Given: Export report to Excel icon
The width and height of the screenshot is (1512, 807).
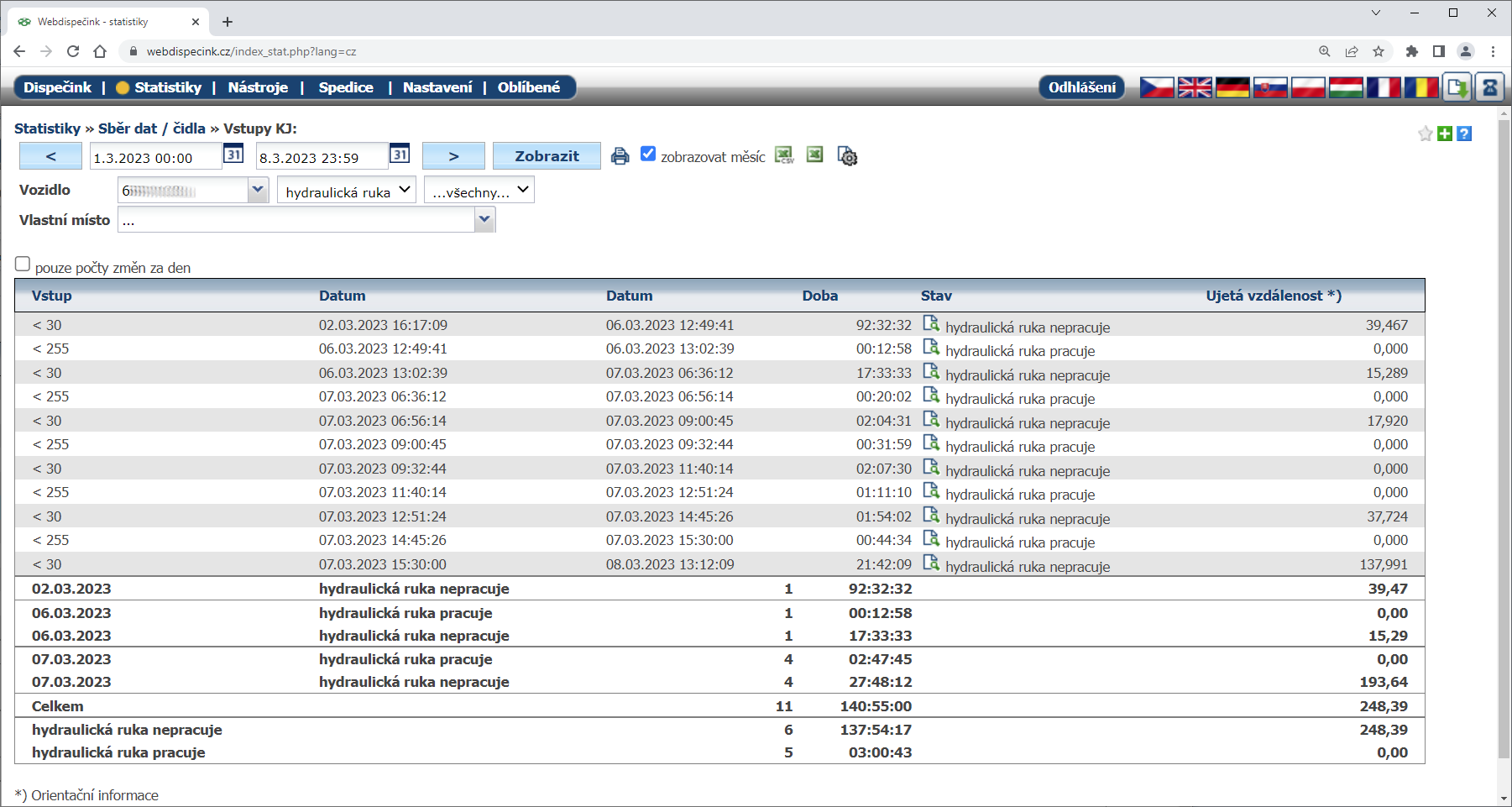Looking at the screenshot, I should coord(814,155).
